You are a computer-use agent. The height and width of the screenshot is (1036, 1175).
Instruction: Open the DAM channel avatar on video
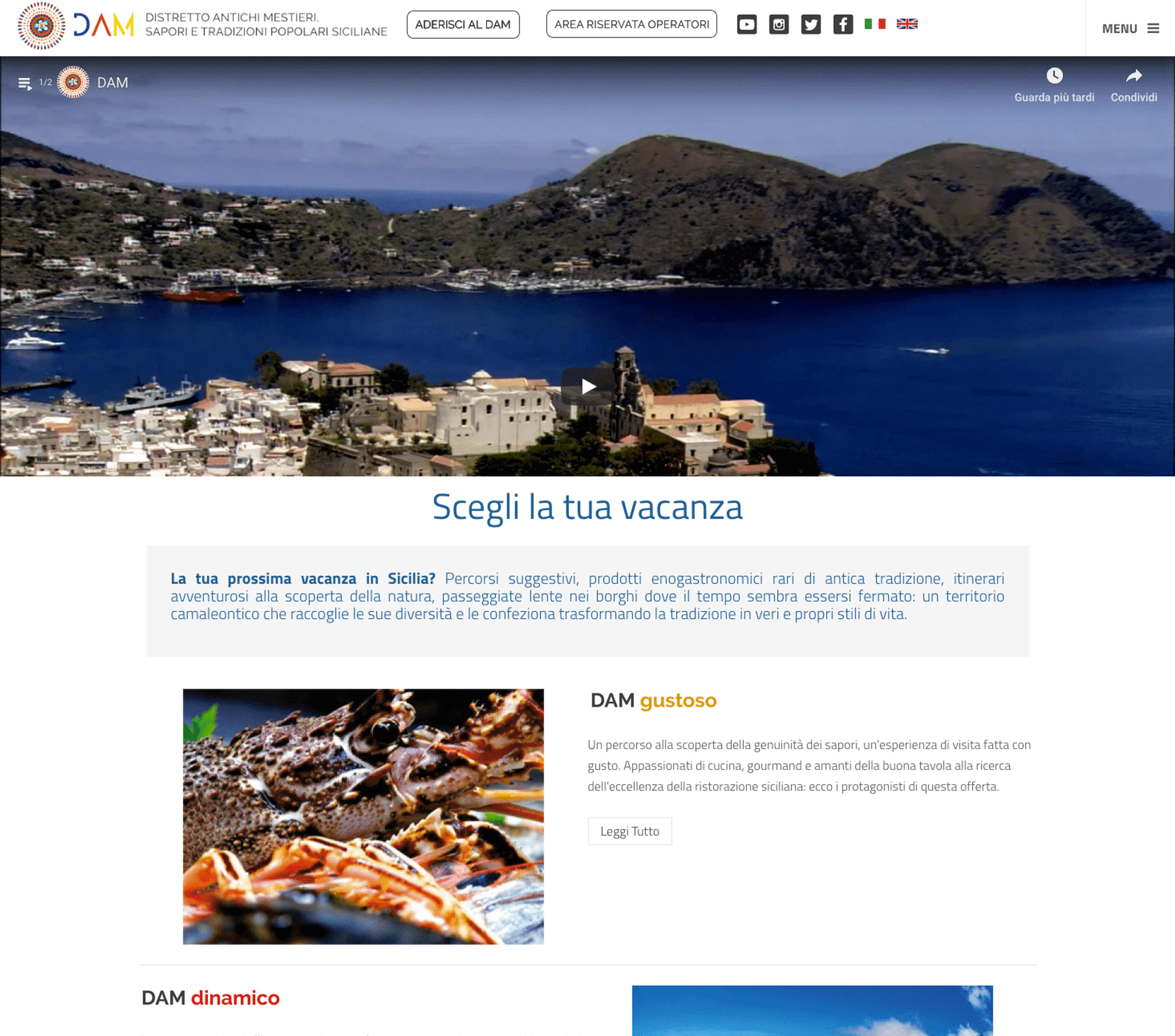click(73, 82)
